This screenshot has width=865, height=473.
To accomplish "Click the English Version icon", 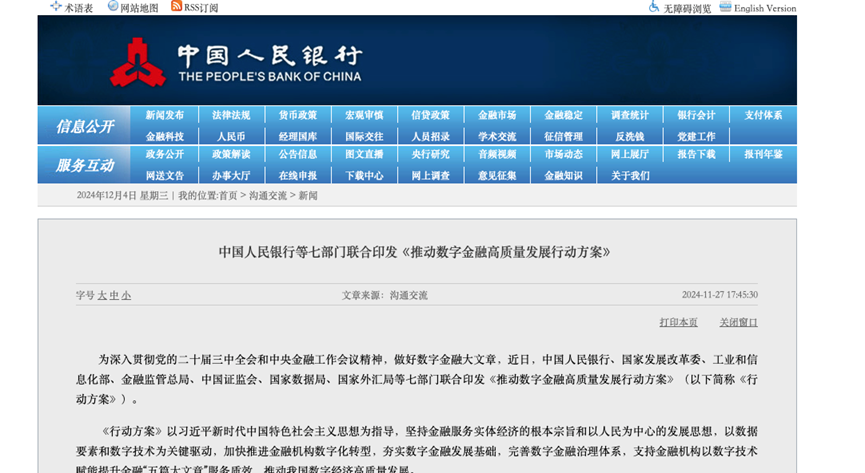I will pos(726,7).
